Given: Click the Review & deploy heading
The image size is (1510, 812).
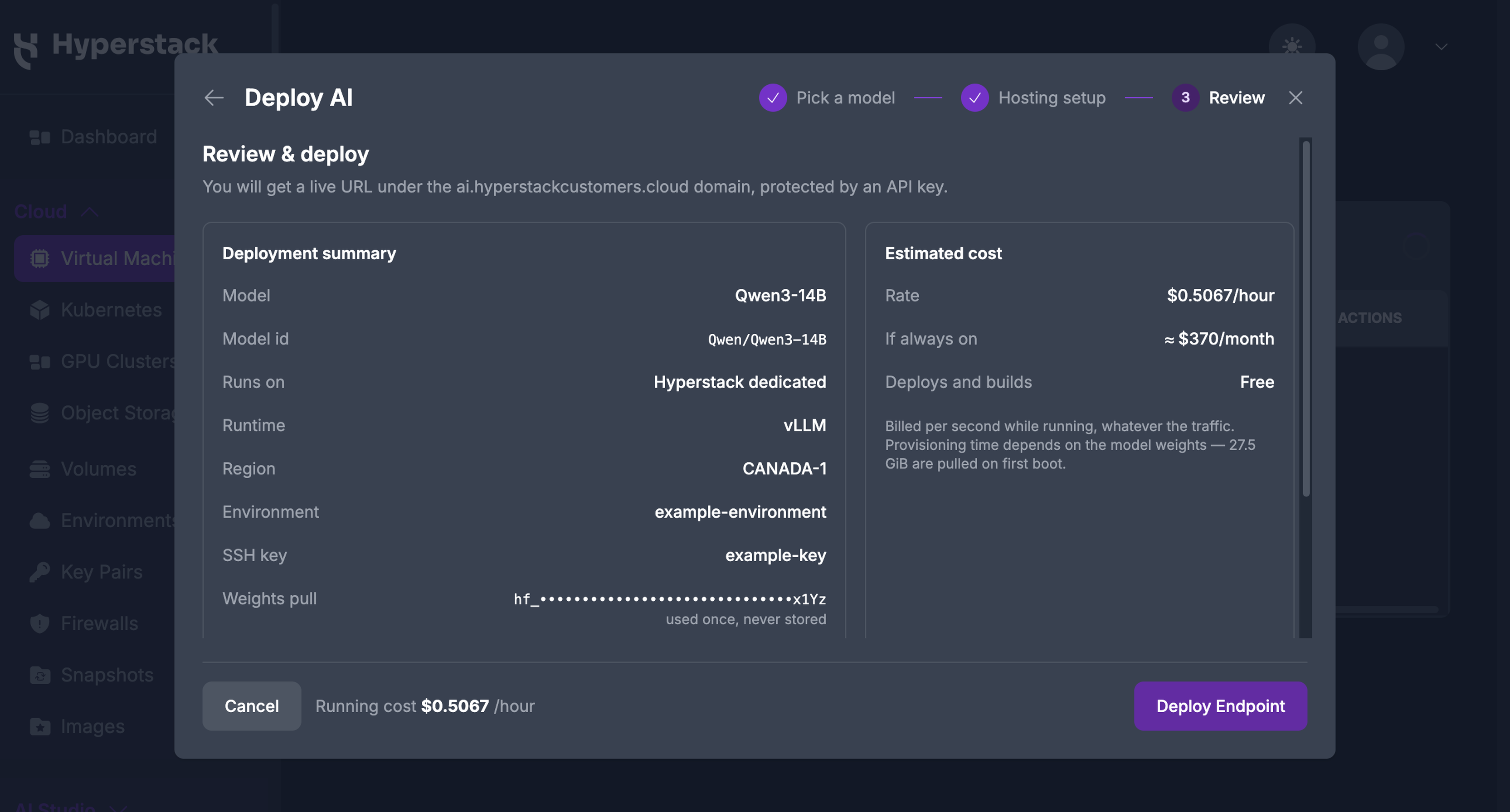Looking at the screenshot, I should click(x=286, y=154).
